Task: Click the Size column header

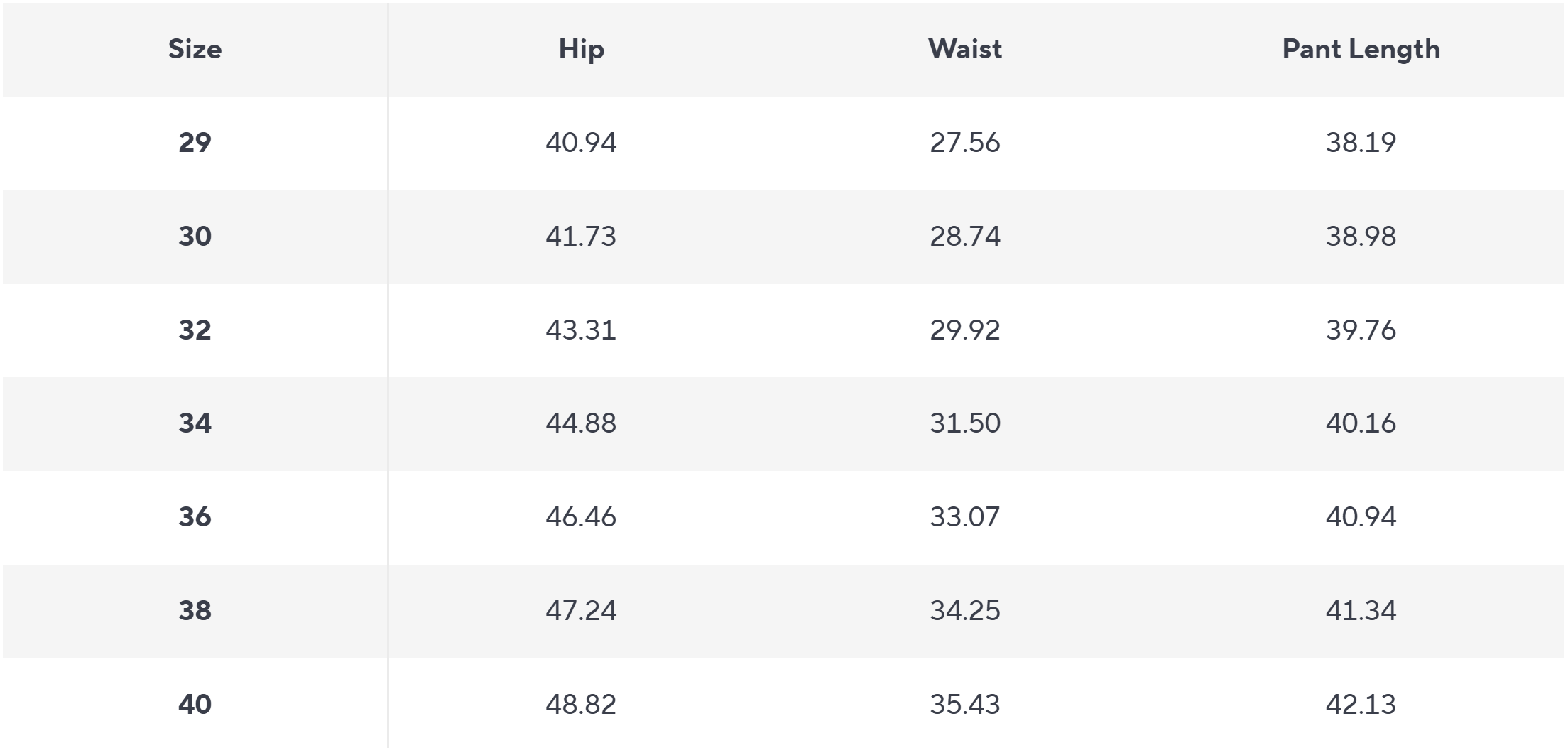Action: click(x=195, y=49)
